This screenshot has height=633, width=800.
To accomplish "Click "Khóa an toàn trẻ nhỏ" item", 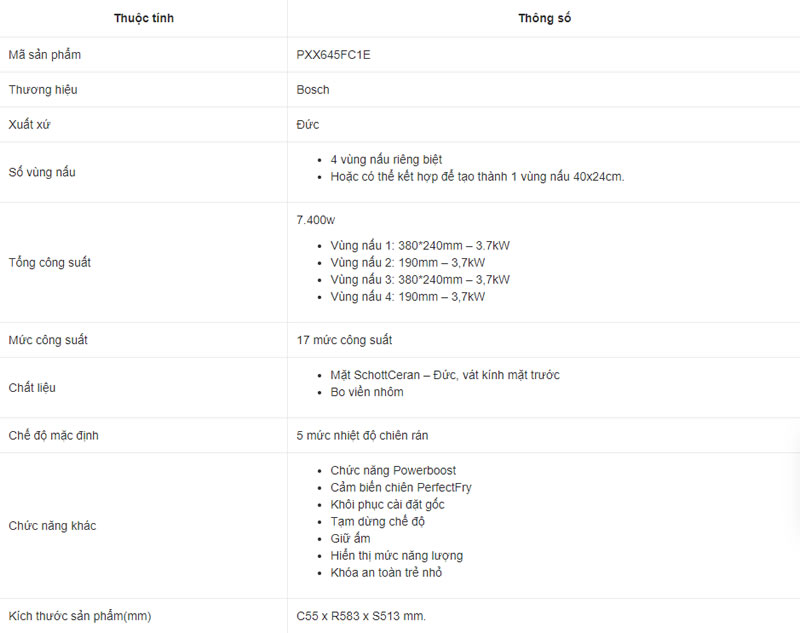I will [386, 573].
